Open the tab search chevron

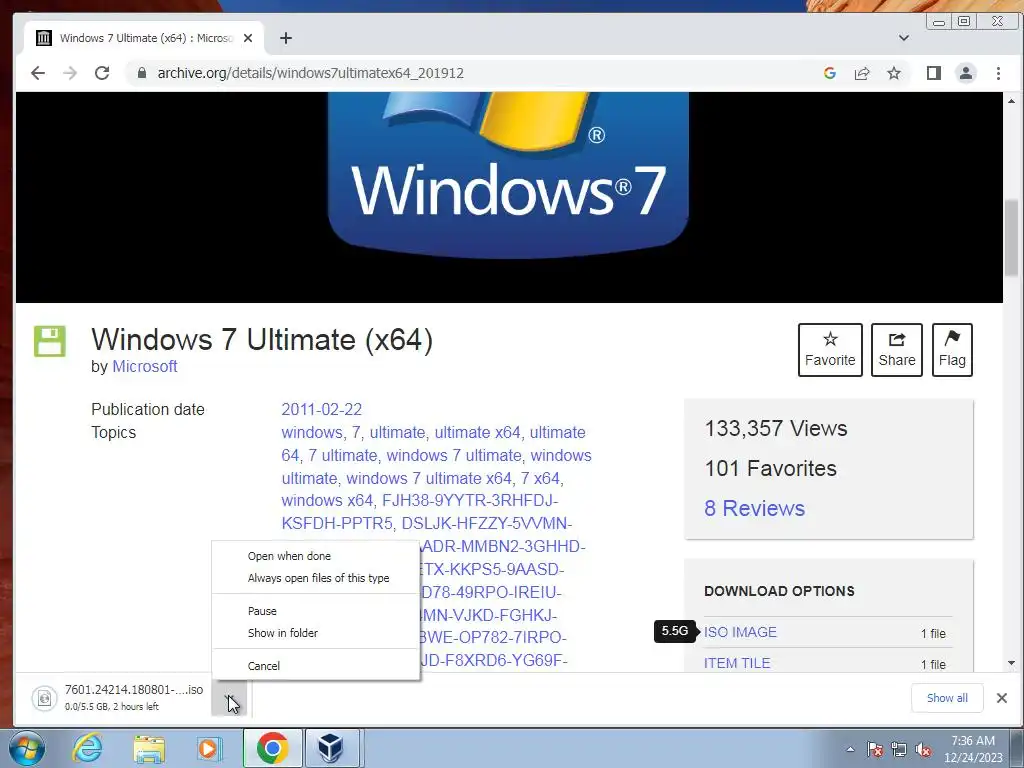coord(904,38)
